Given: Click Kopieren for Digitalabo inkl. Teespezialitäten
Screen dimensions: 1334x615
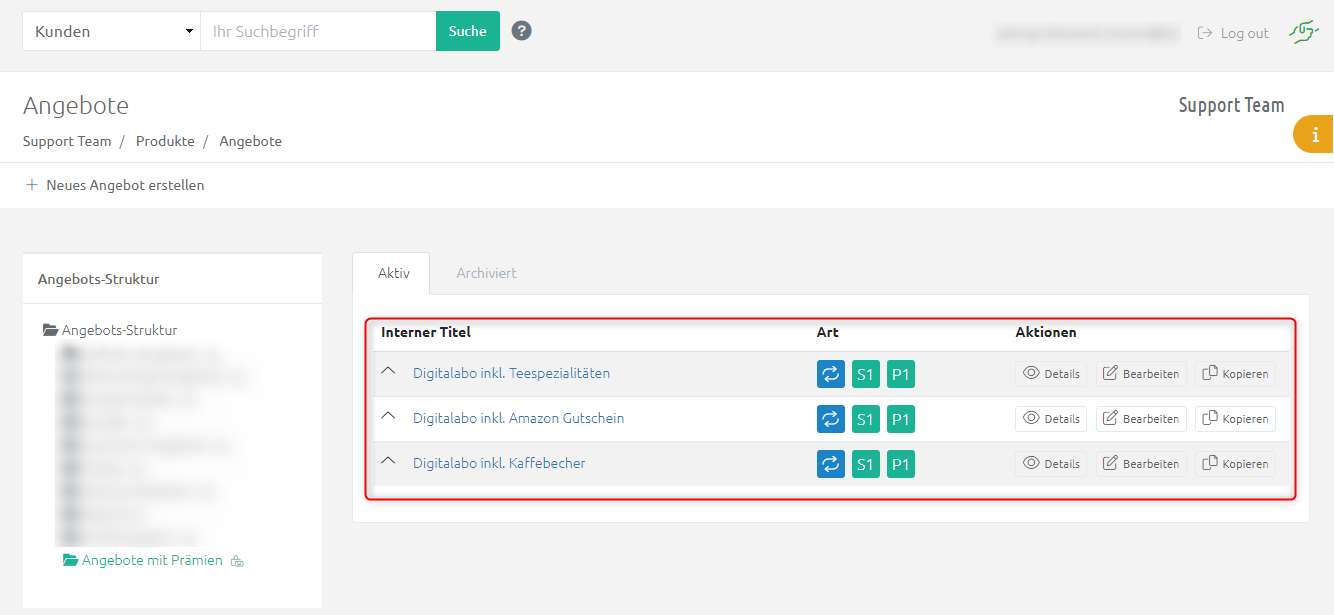Looking at the screenshot, I should coord(1235,374).
